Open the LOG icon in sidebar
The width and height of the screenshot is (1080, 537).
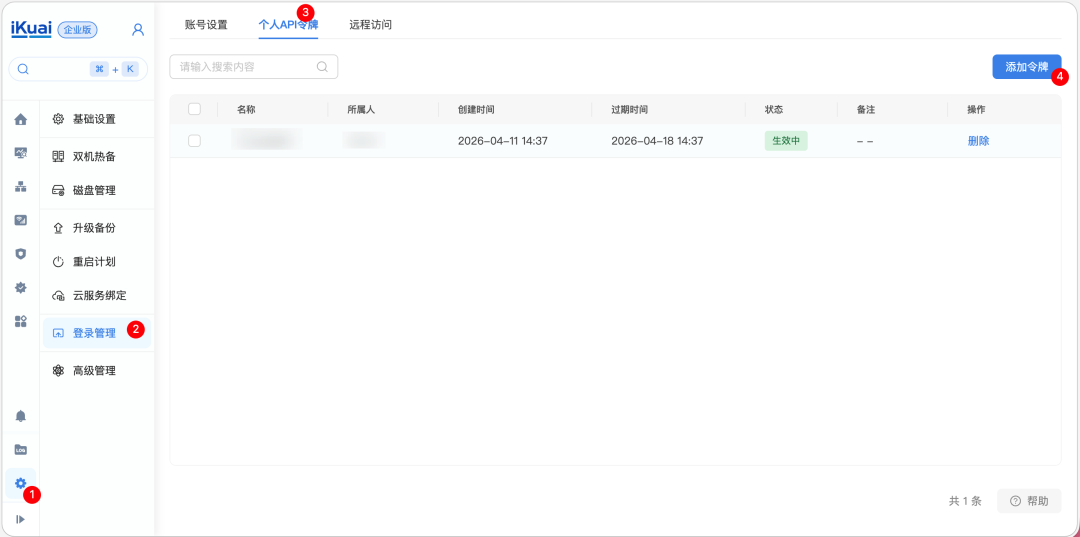(21, 450)
